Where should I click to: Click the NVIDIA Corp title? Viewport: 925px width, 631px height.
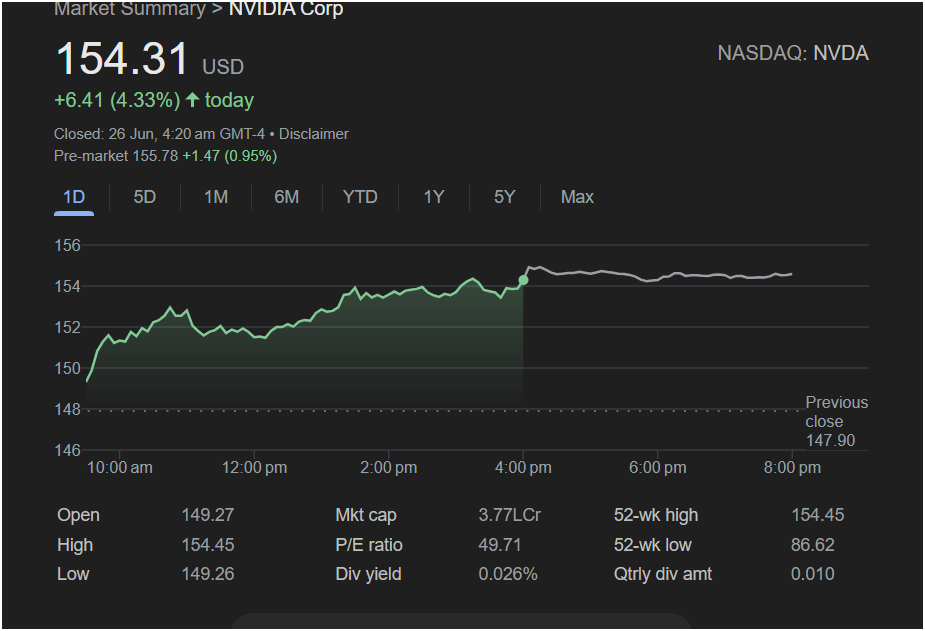(286, 9)
